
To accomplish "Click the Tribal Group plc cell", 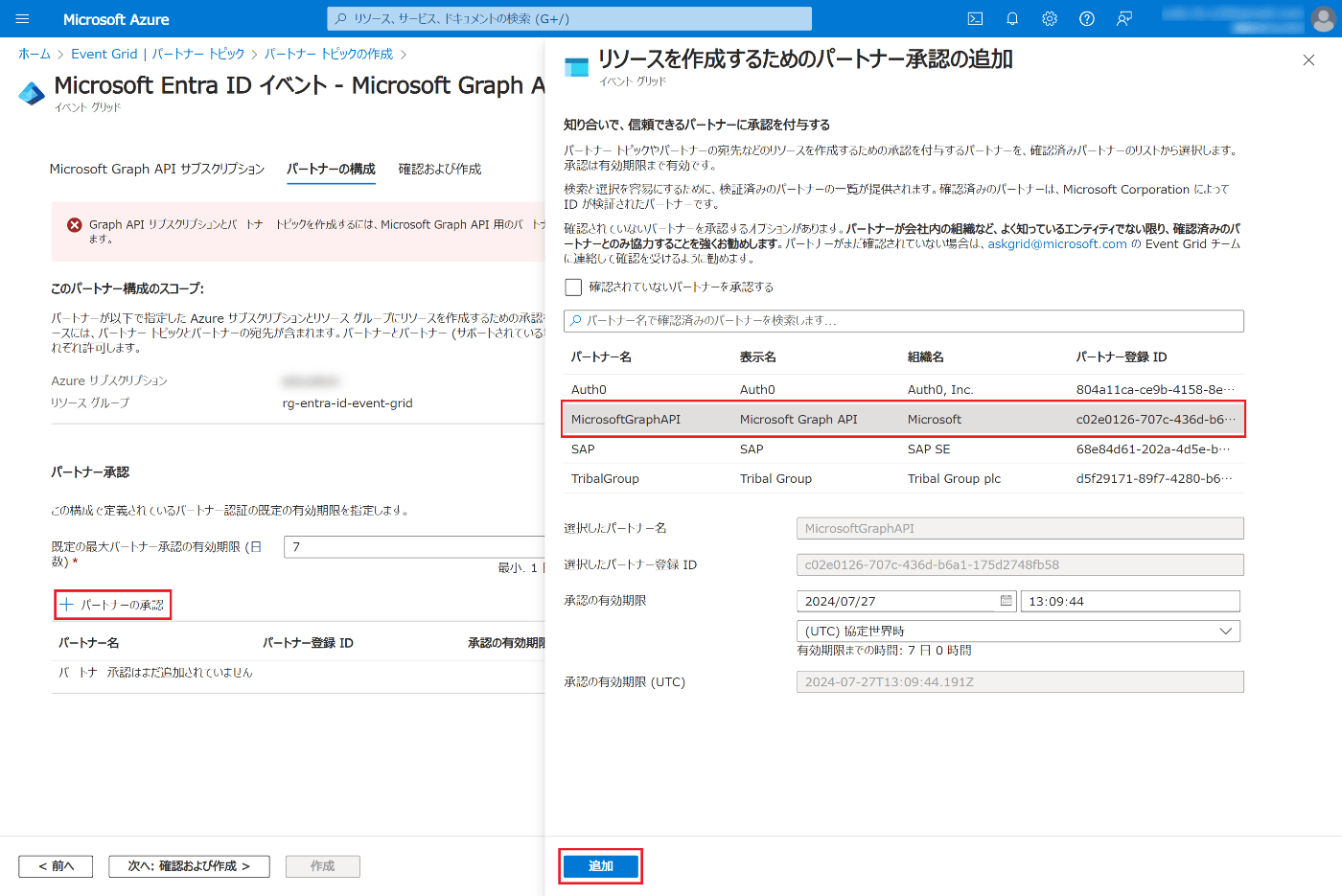I will pyautogui.click(x=954, y=478).
